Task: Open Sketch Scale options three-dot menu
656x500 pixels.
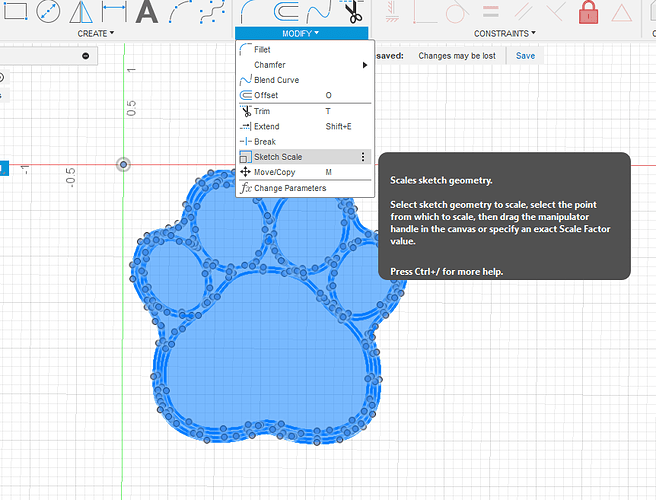Action: 363,157
